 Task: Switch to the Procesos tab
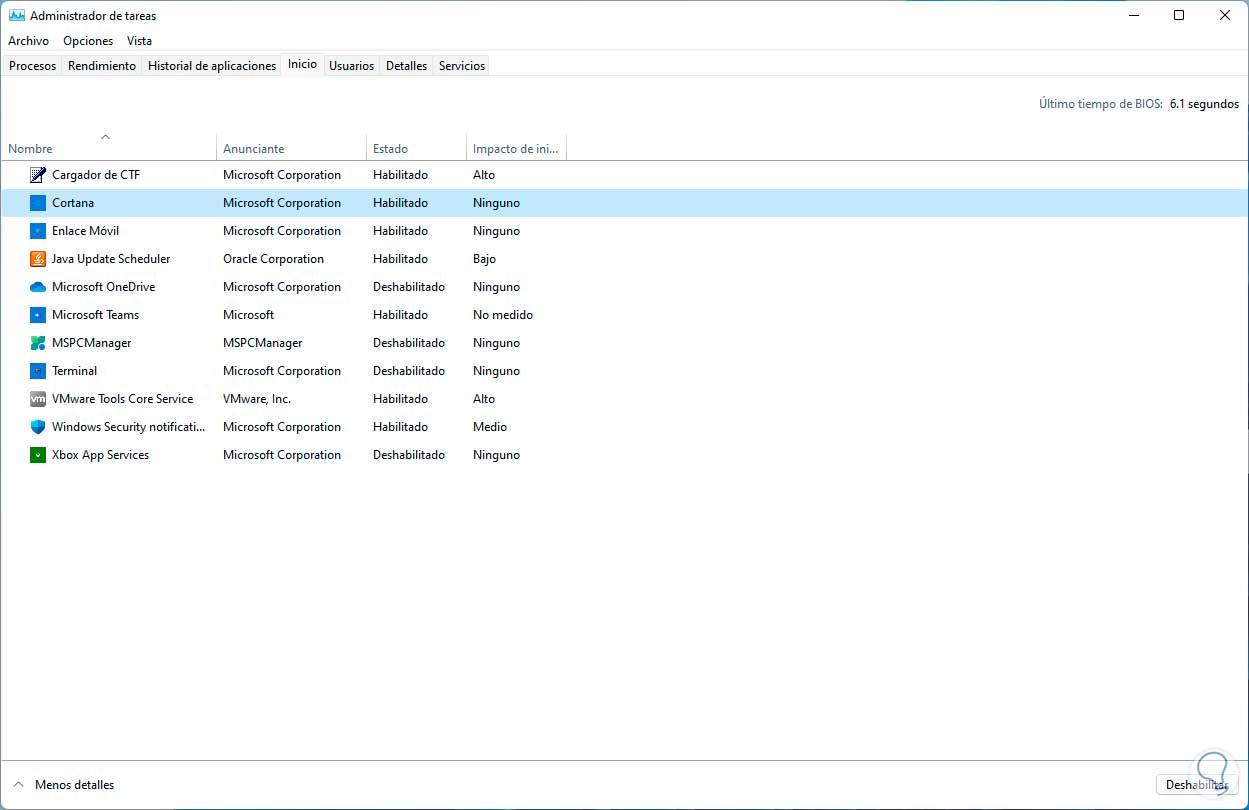click(x=33, y=66)
